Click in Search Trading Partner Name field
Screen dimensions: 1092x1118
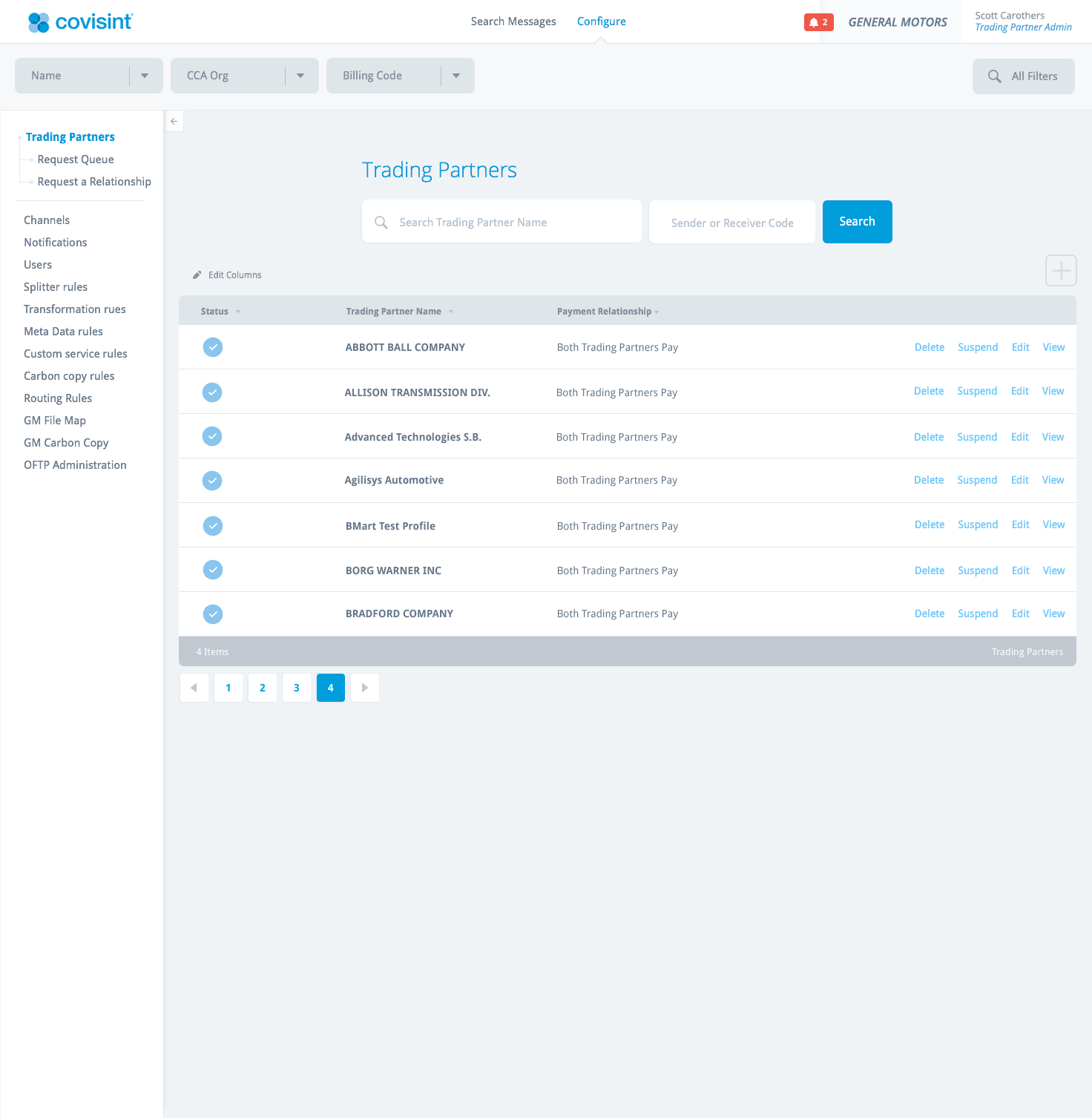[501, 222]
